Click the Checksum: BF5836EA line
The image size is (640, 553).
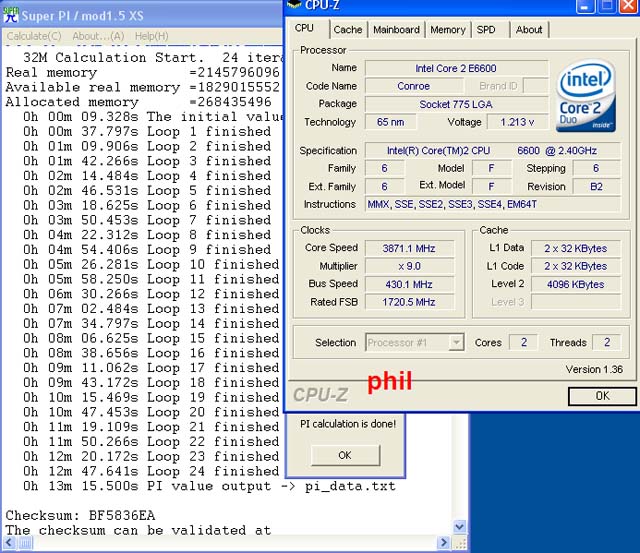[80, 515]
